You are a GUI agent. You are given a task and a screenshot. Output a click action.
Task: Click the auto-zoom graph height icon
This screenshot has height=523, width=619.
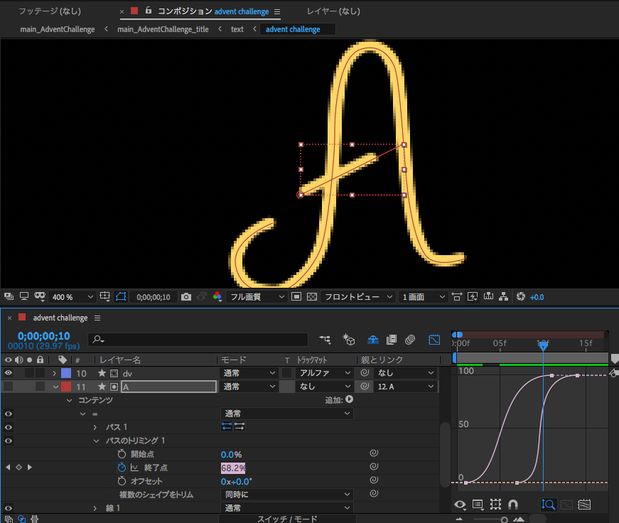pos(548,505)
